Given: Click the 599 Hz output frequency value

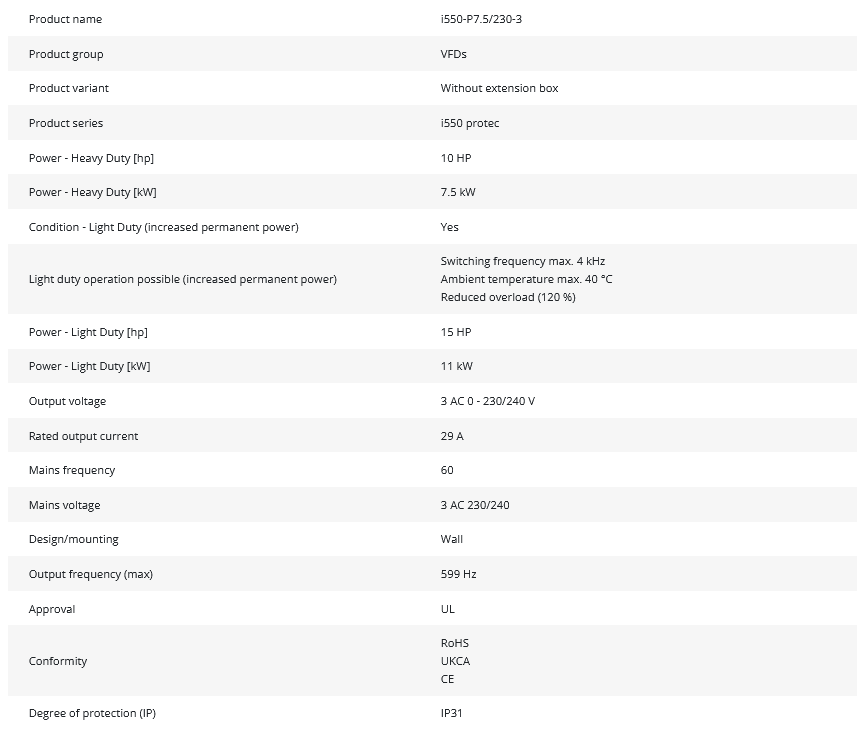Looking at the screenshot, I should pos(458,574).
